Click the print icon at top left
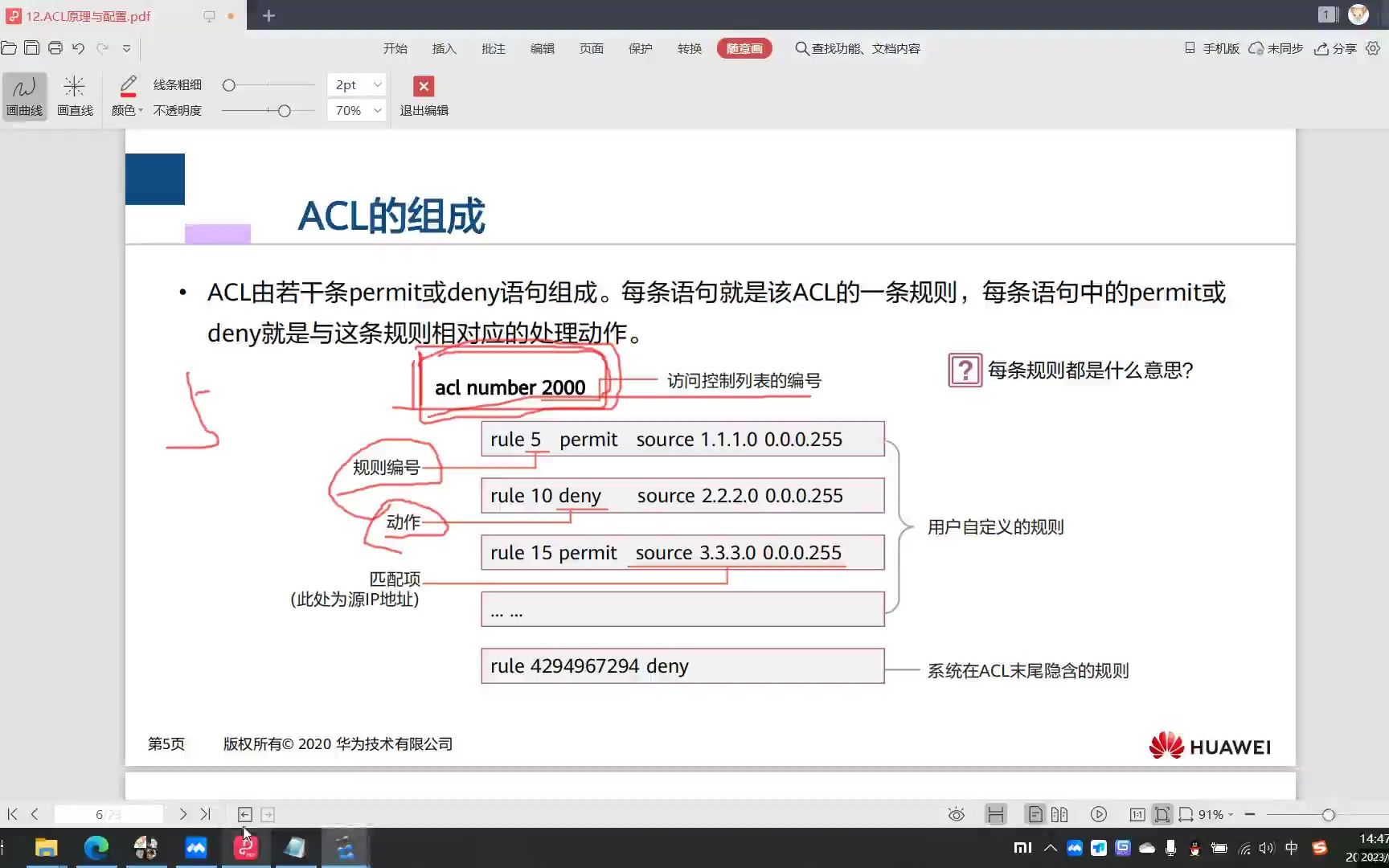 pyautogui.click(x=55, y=48)
